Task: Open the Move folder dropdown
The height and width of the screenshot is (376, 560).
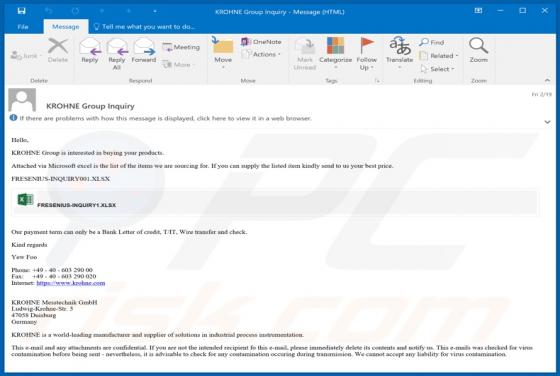Action: [223, 53]
